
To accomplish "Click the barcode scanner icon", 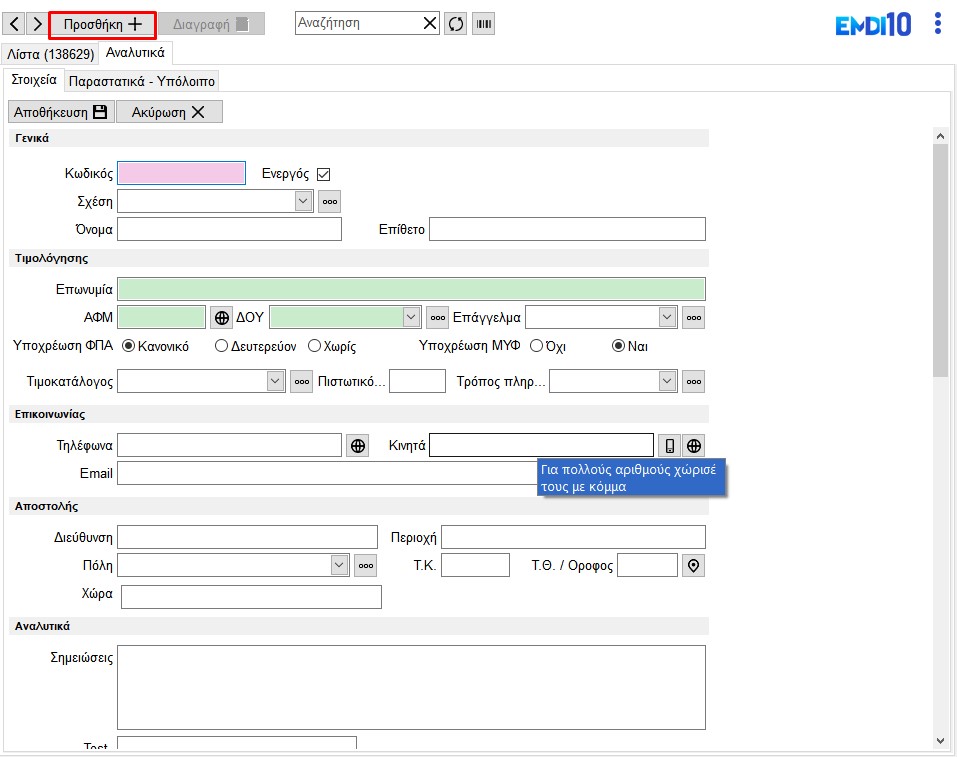I will pos(484,23).
